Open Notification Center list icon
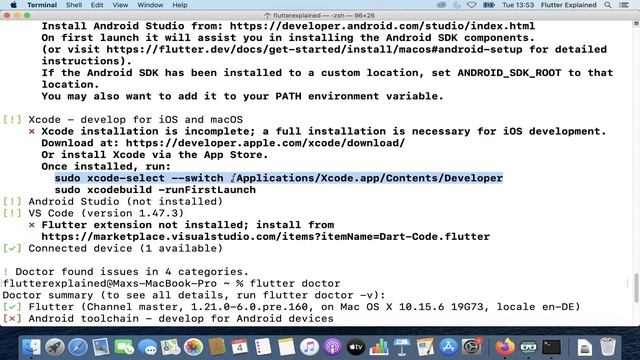This screenshot has width=640, height=360. (x=624, y=5)
